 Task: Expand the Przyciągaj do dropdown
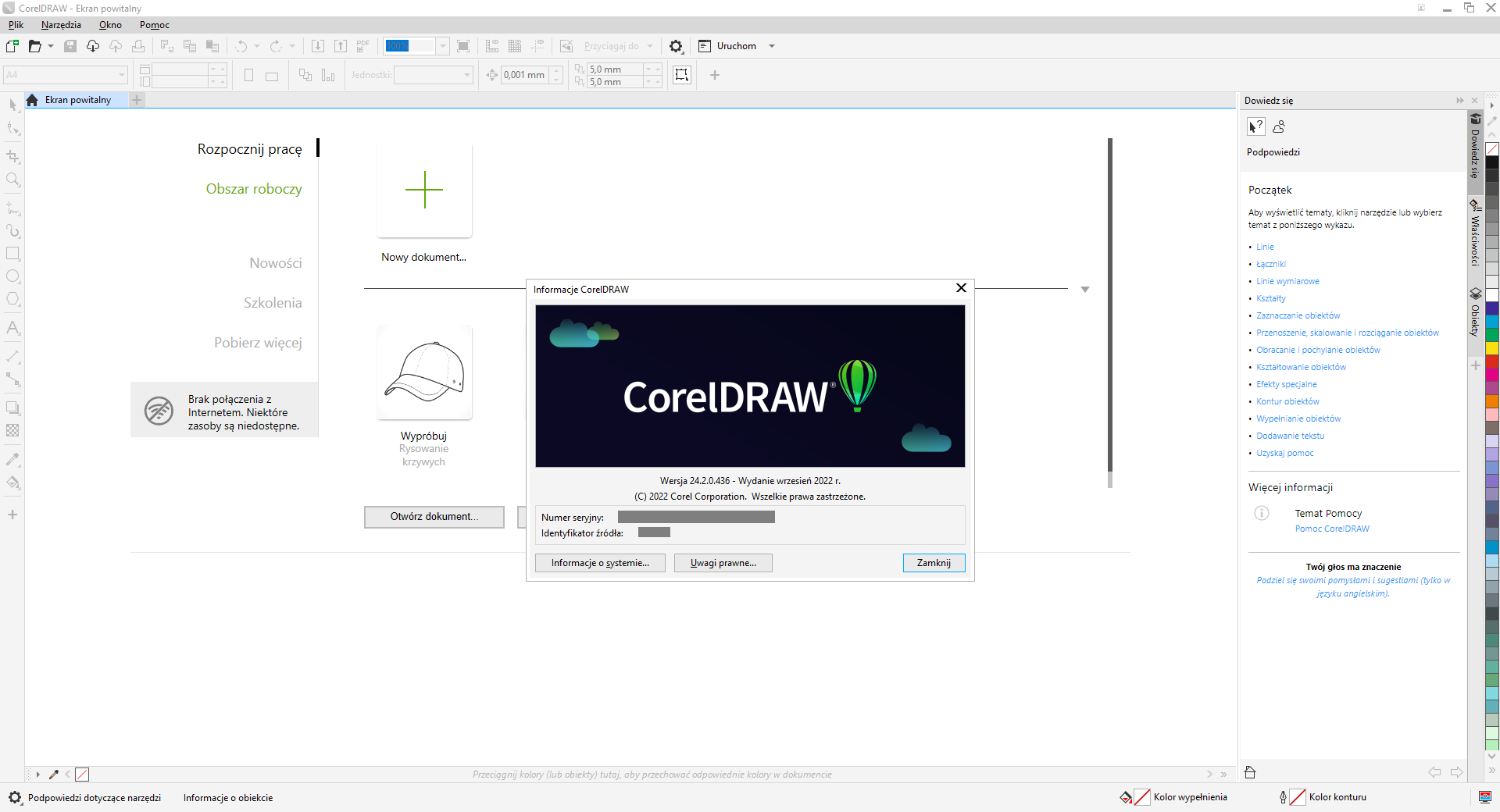pos(650,46)
